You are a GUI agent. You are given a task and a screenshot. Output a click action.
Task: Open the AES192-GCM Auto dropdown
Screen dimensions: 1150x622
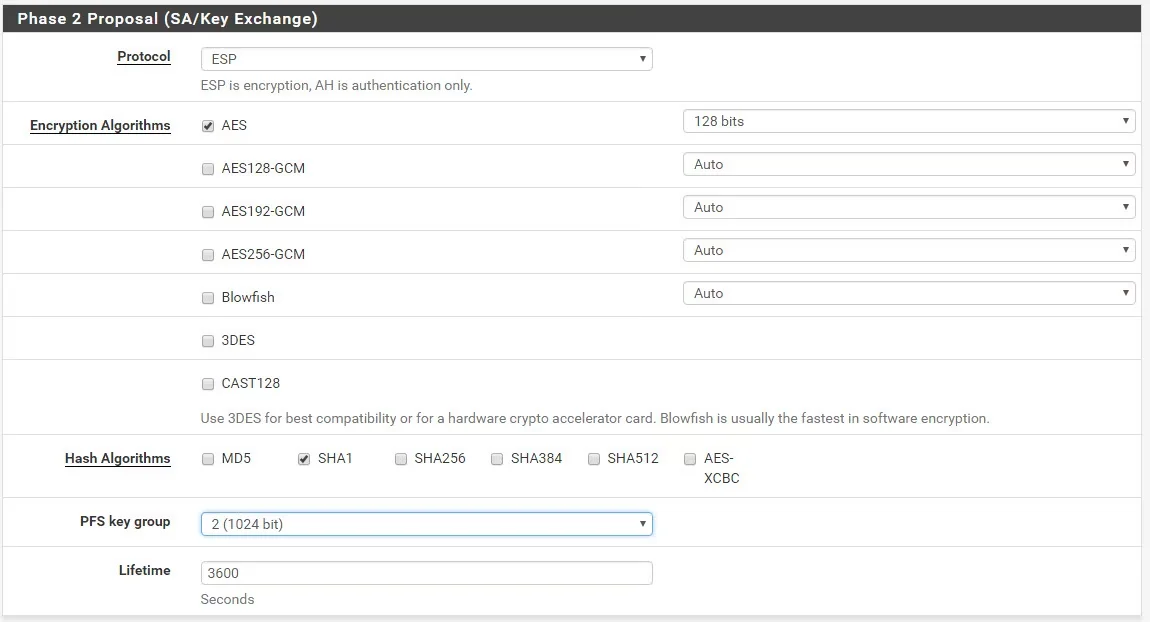click(x=908, y=207)
